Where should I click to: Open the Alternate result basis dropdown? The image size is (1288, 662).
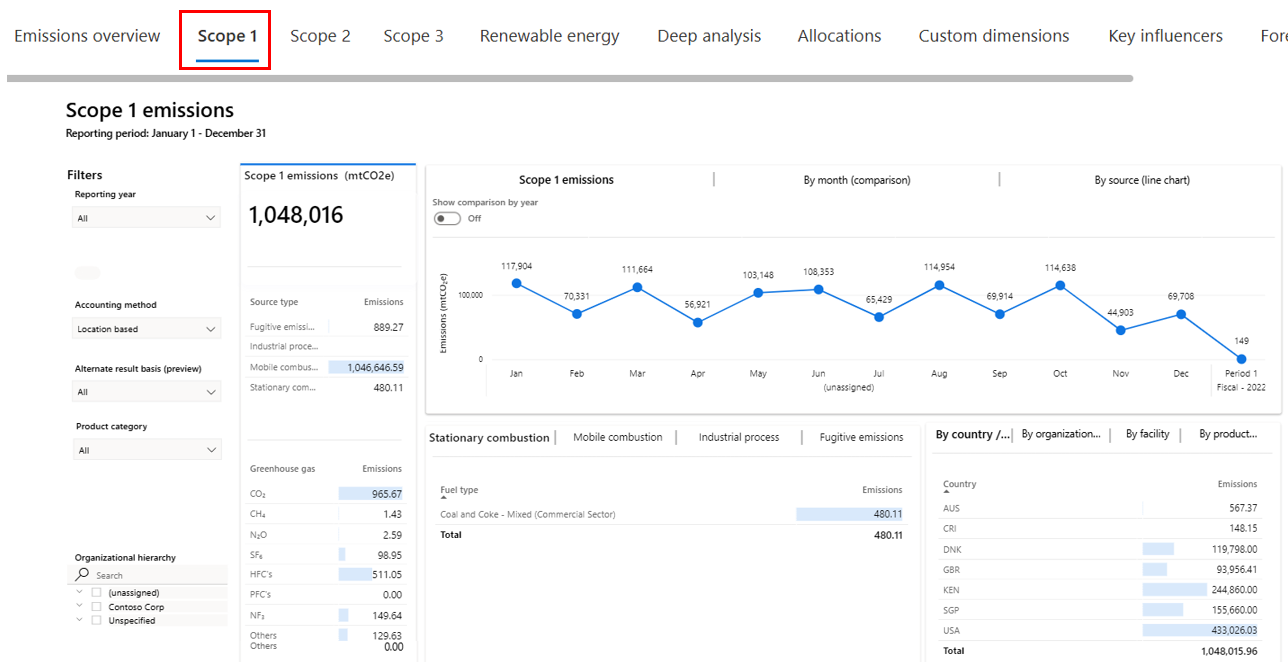pos(147,392)
